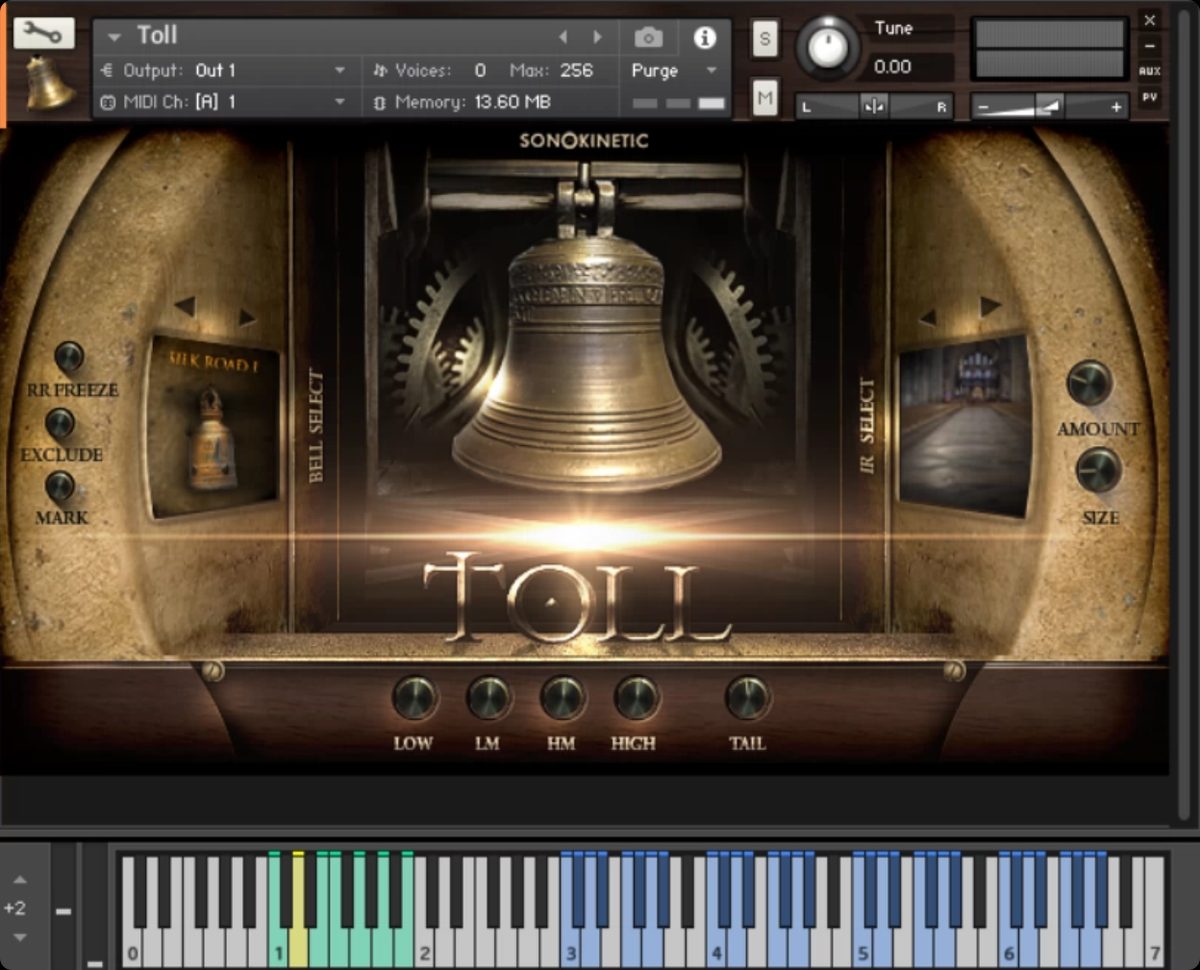Adjust the Tune knob
Screen dimensions: 1200x970
(827, 46)
